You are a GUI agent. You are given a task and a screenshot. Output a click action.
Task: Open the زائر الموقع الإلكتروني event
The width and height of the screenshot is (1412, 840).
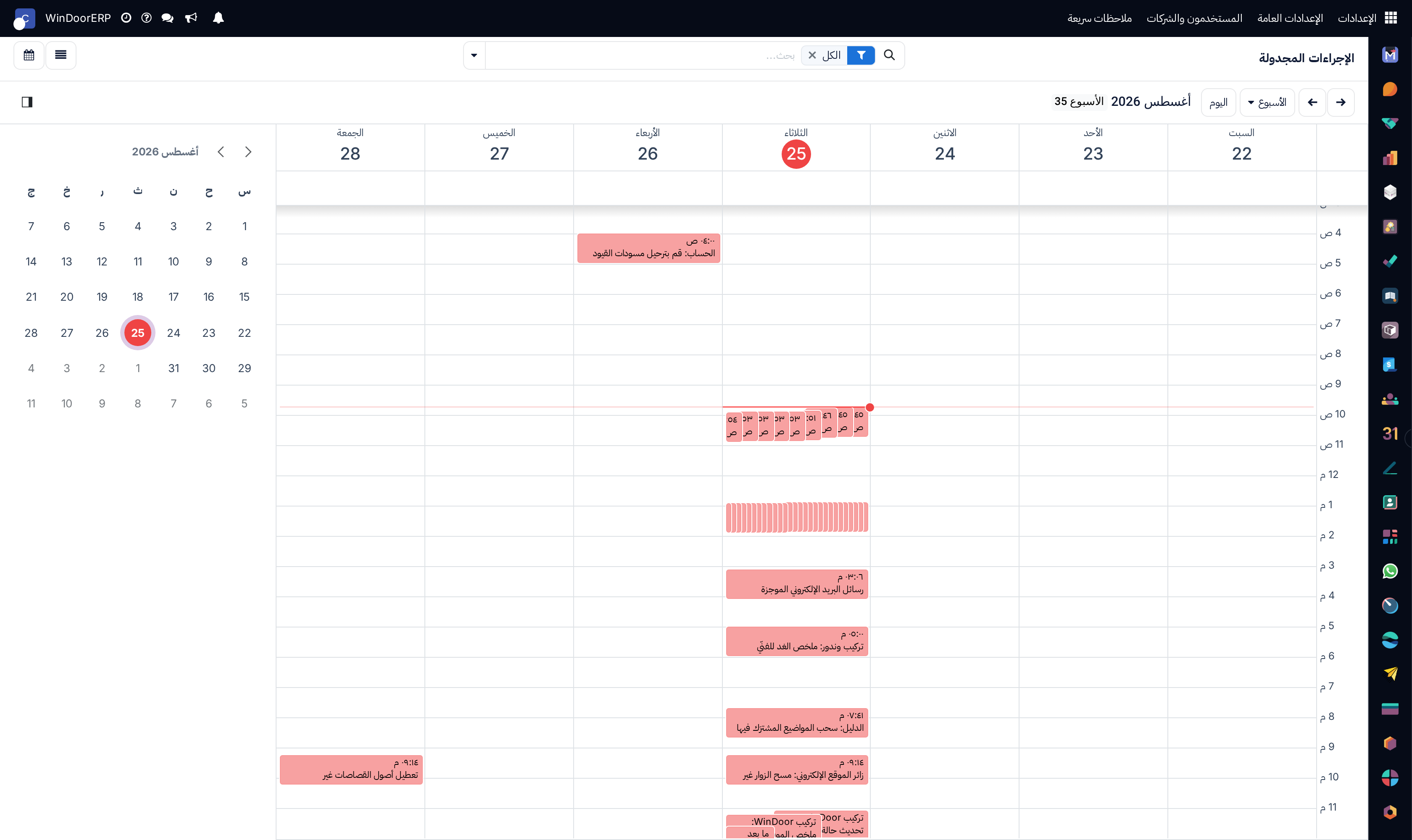point(797,770)
